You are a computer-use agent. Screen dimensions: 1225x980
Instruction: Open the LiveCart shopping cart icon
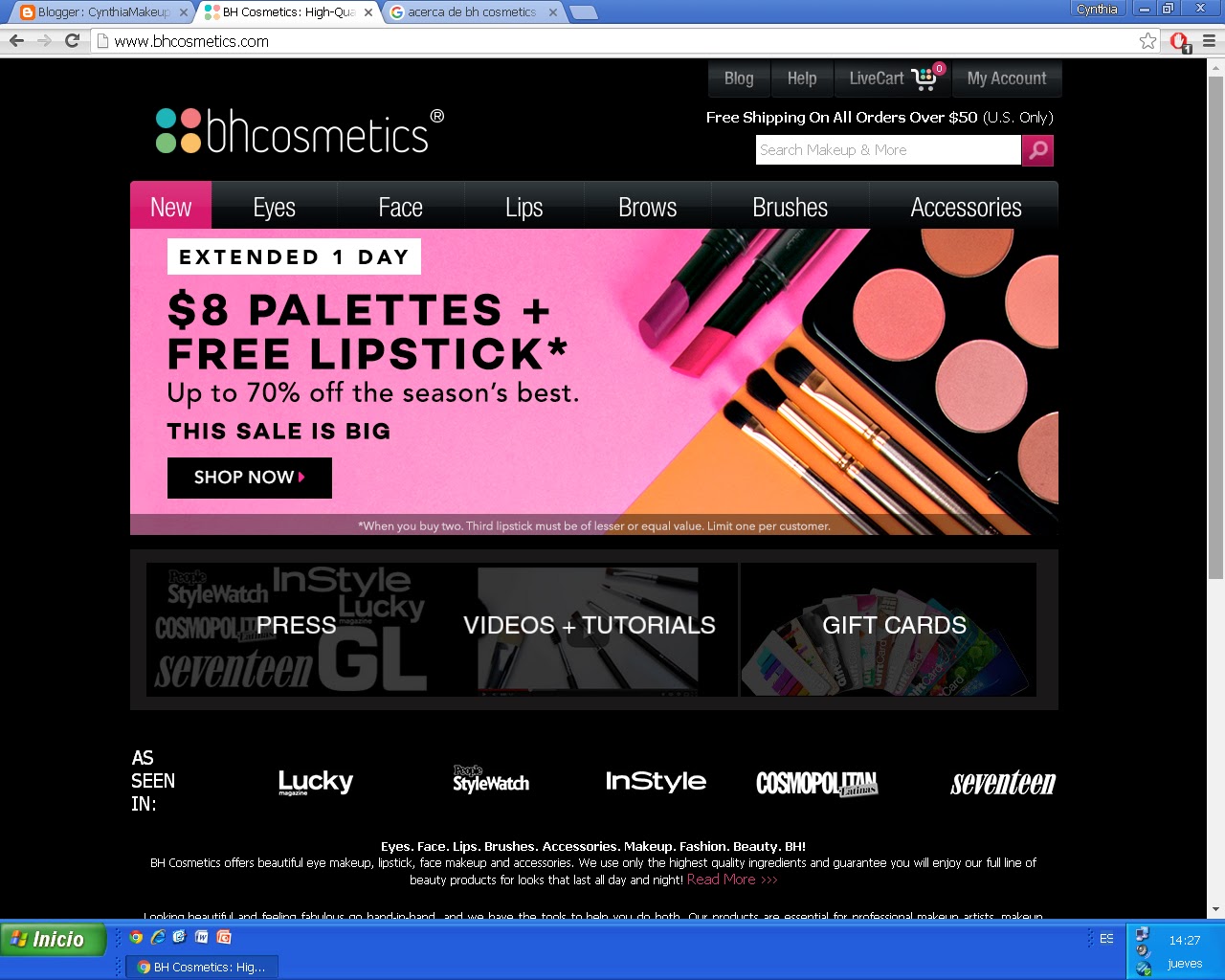[925, 78]
